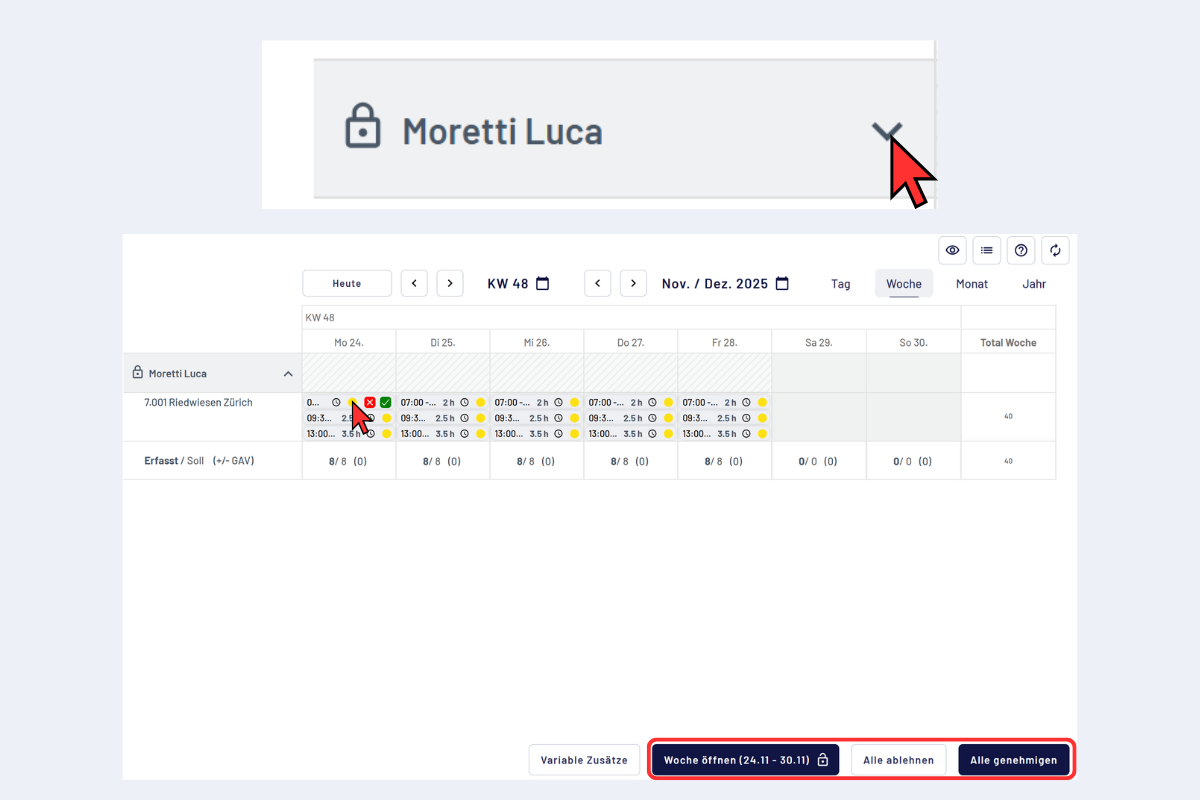The image size is (1200, 800).
Task: Switch to the Jahr view
Action: coord(1034,284)
